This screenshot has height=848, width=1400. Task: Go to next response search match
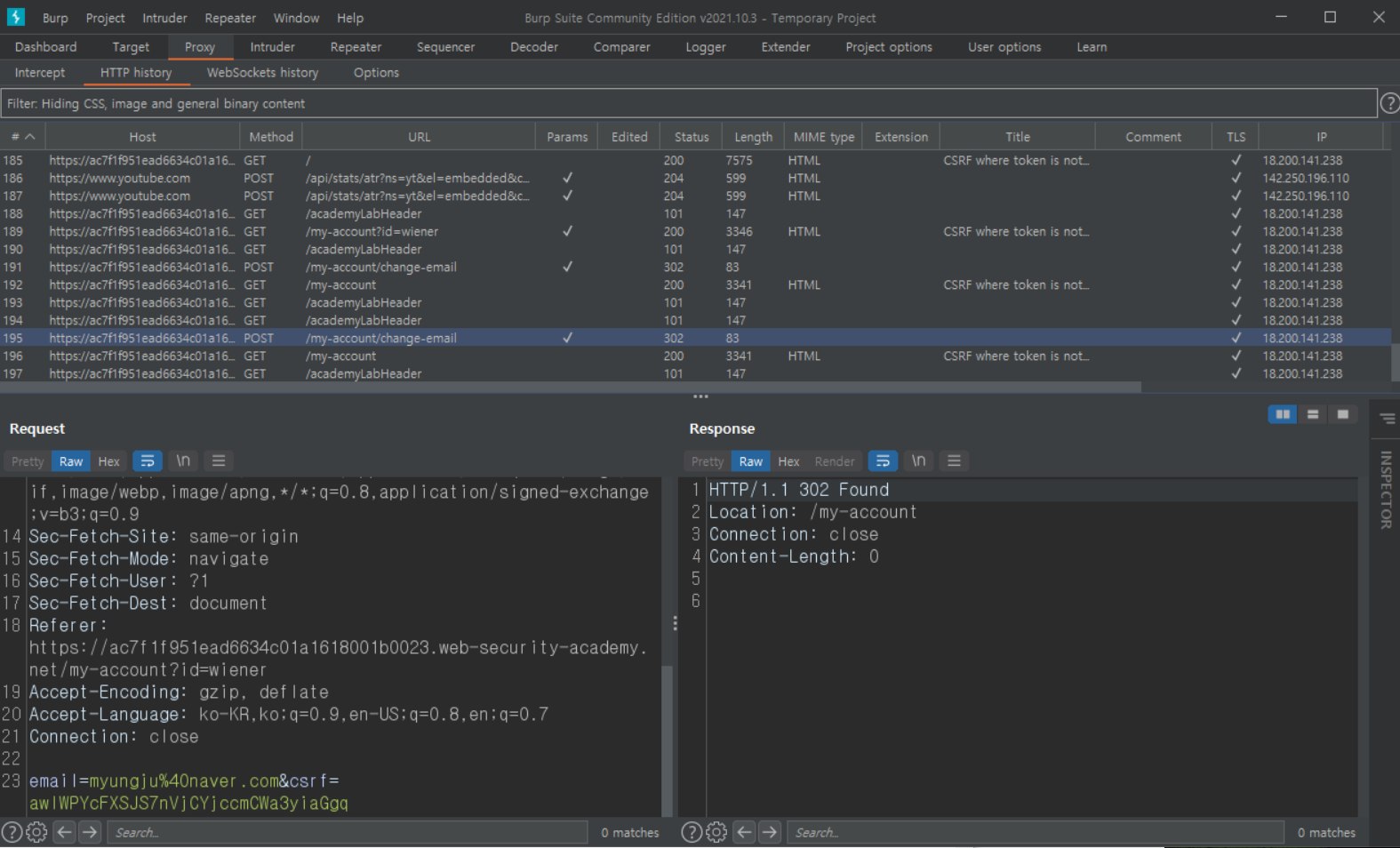[x=770, y=833]
